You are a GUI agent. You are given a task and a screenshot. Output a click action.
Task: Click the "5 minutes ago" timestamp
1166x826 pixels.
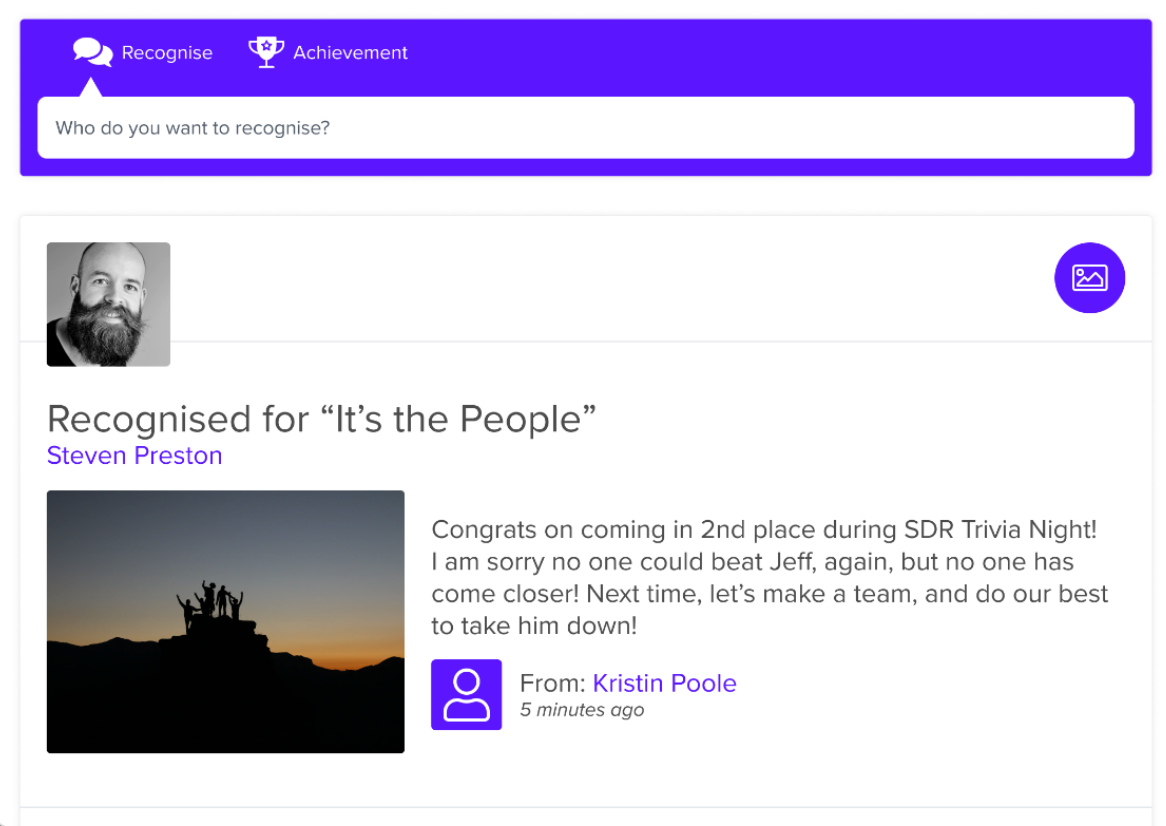581,710
